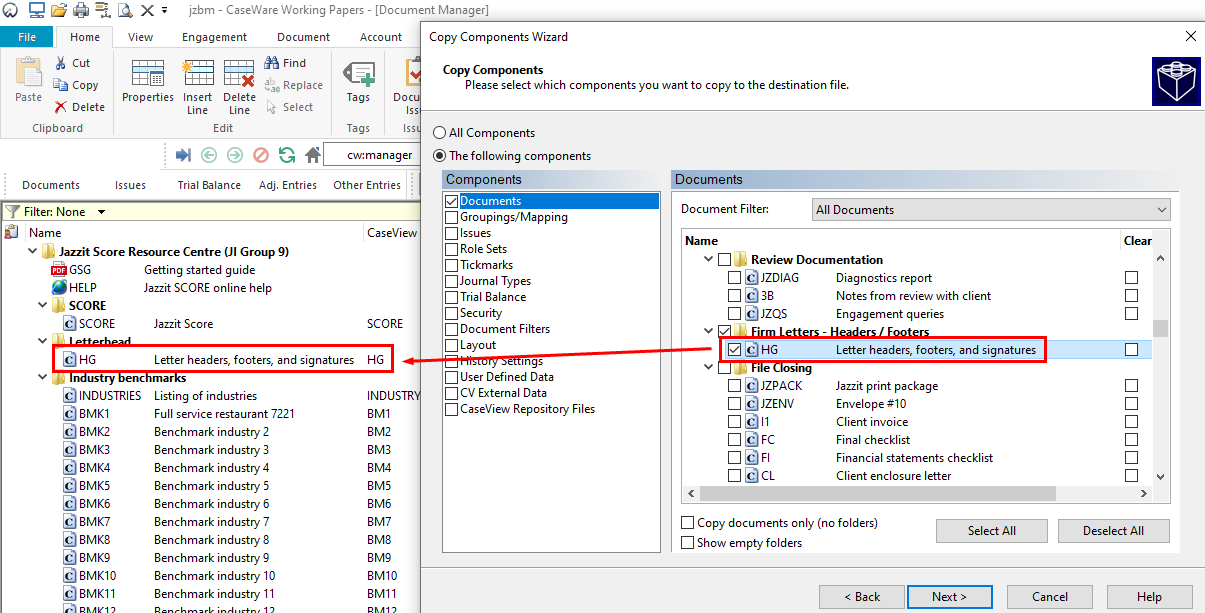Click the HELP globe icon in Document Manager
This screenshot has height=613, width=1205.
[x=58, y=288]
